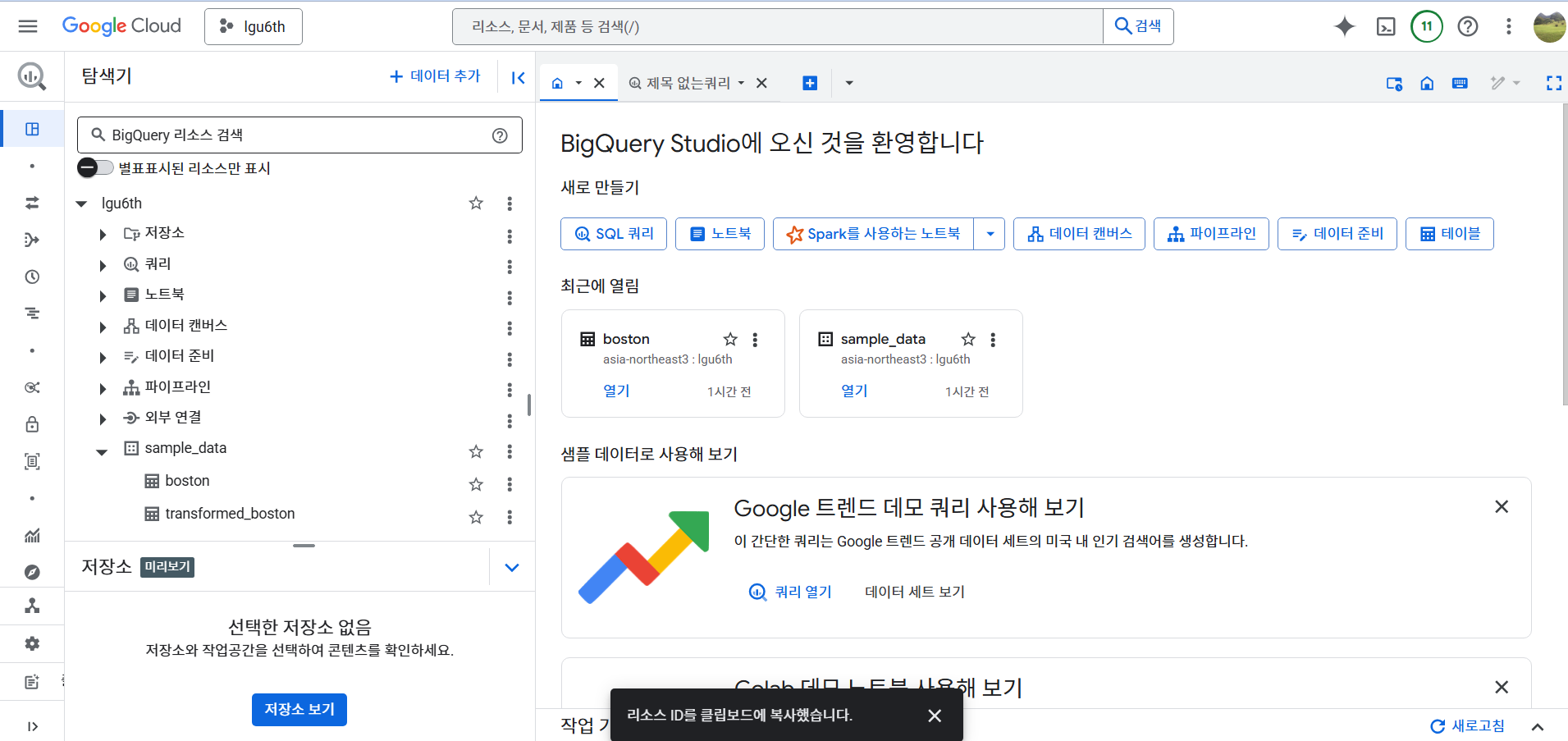Click the search help icon in resource search
The height and width of the screenshot is (741, 1568).
click(x=500, y=135)
